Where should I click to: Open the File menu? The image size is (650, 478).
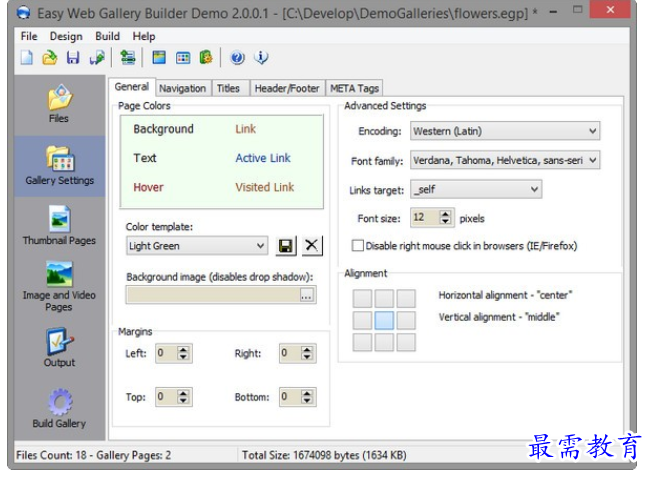pos(29,36)
